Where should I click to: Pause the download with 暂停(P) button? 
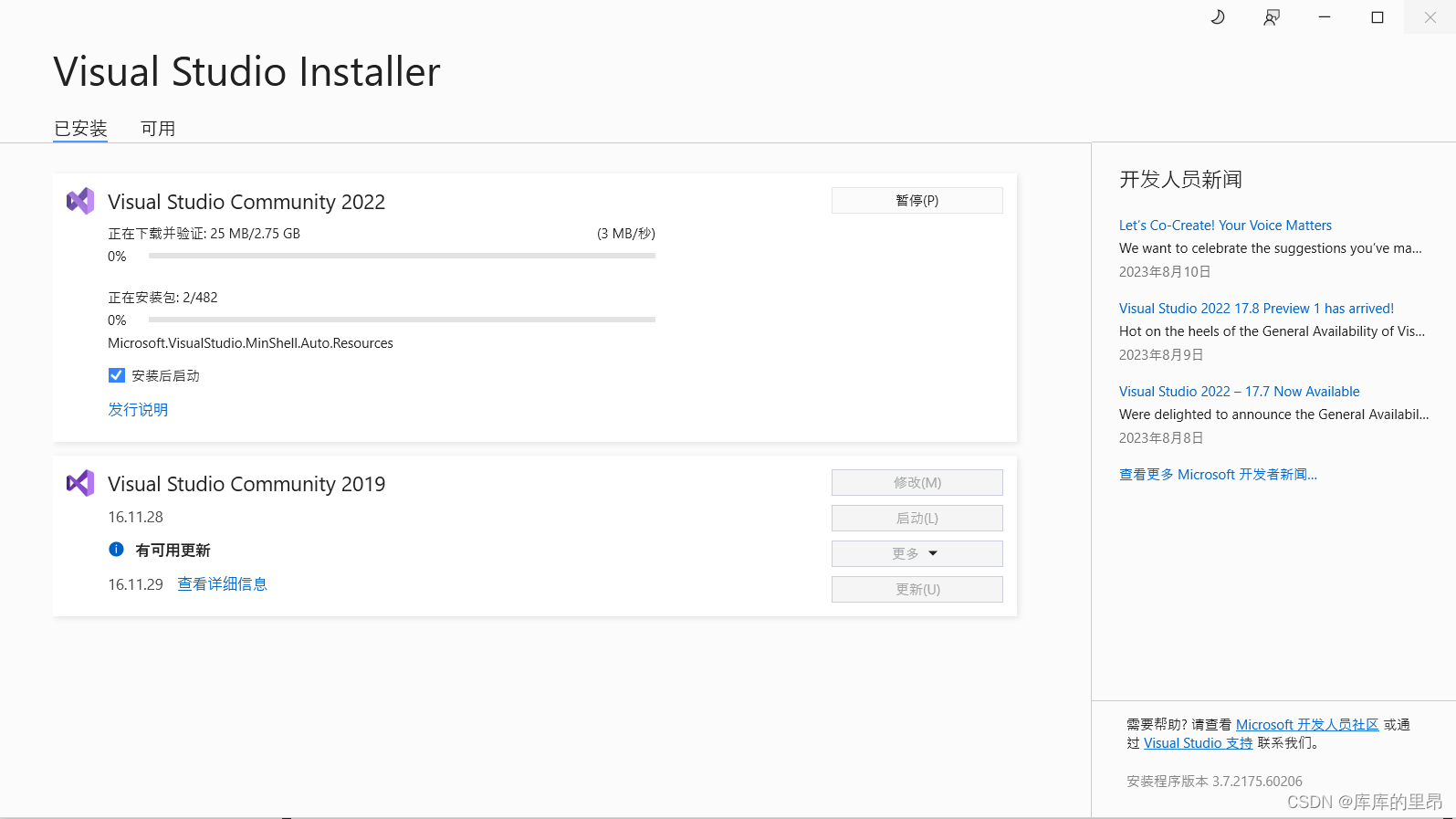click(x=917, y=200)
